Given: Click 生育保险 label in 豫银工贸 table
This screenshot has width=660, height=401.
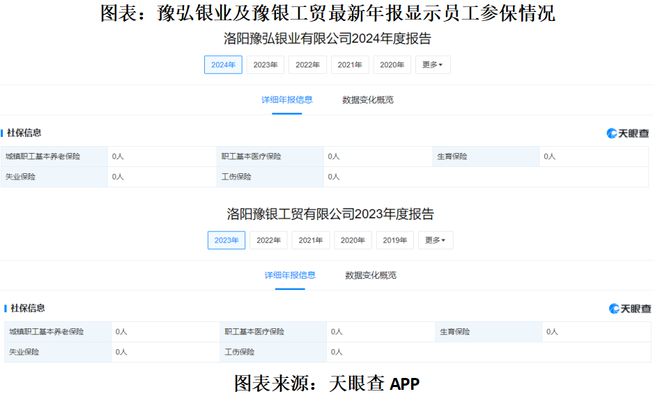Looking at the screenshot, I should [x=455, y=332].
